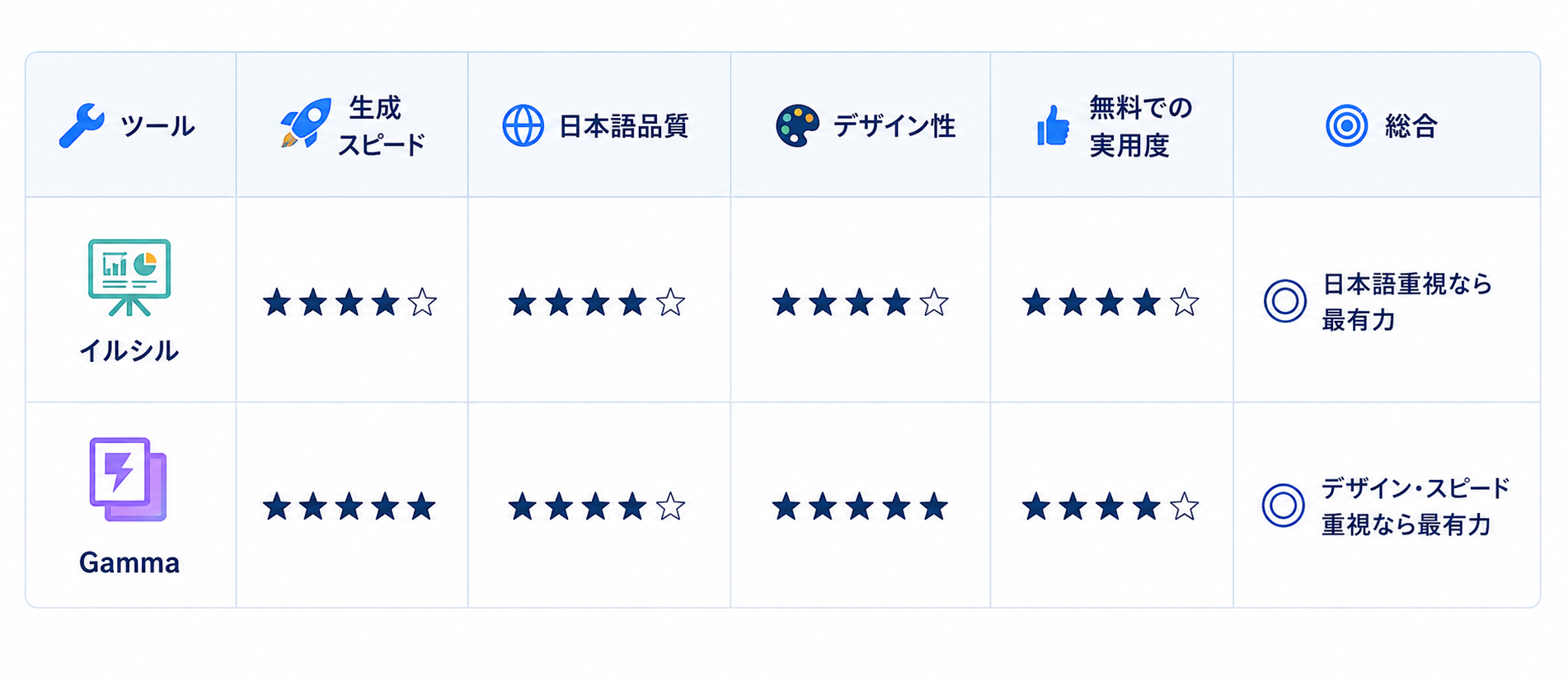The width and height of the screenshot is (1568, 682).
Task: Click the デザイン性 column header text
Action: (x=894, y=126)
